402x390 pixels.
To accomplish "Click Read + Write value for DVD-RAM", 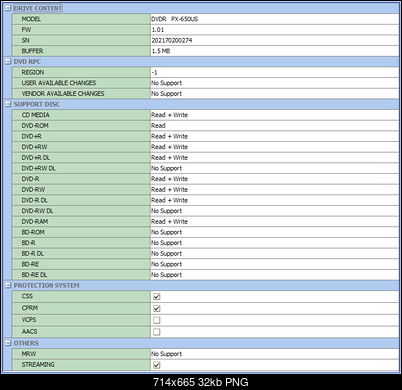I will point(169,222).
